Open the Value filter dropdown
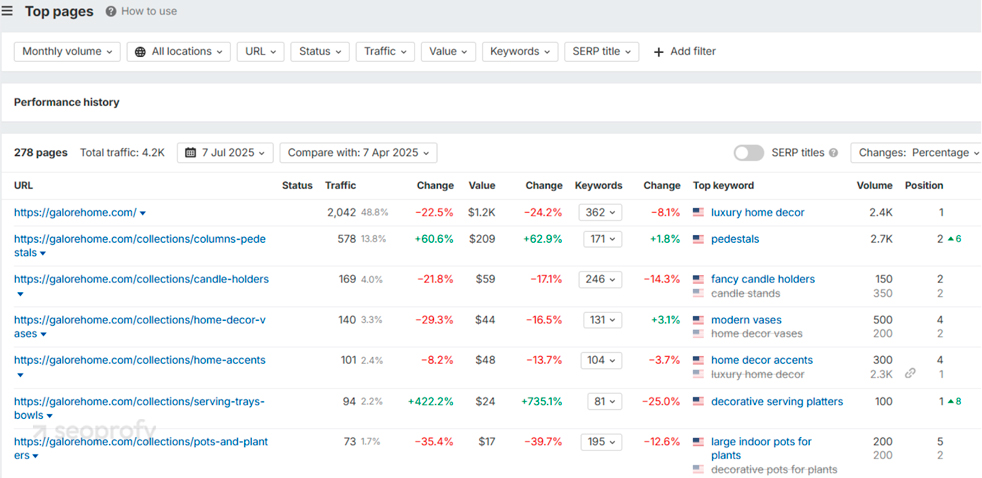The height and width of the screenshot is (478, 982). (448, 51)
